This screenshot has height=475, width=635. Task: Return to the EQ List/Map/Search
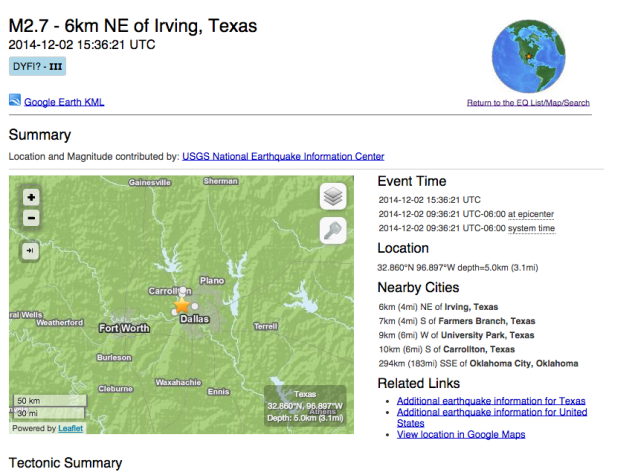(528, 103)
